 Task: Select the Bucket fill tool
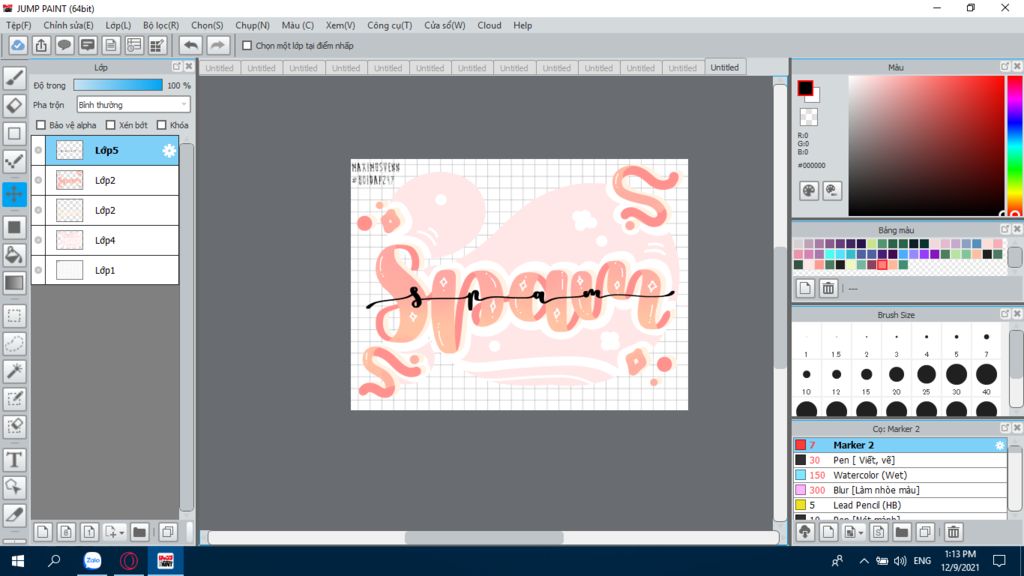coord(14,255)
